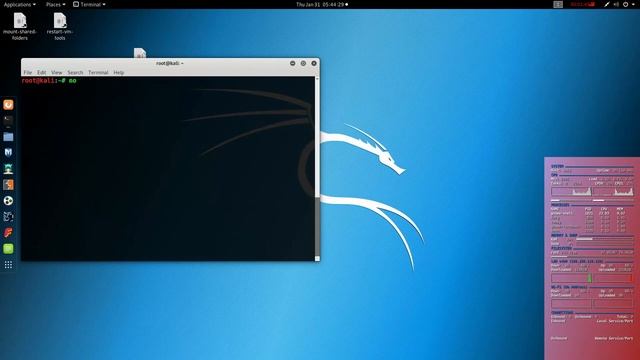Select the restart-vm-tools desktop file
Viewport: 640px width, 360px height.
(60, 26)
